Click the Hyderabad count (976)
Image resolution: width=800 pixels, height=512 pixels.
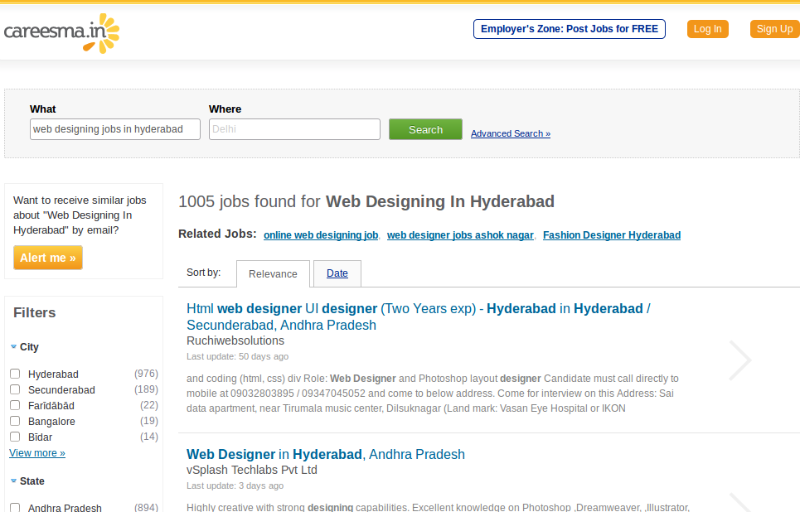pyautogui.click(x=146, y=374)
